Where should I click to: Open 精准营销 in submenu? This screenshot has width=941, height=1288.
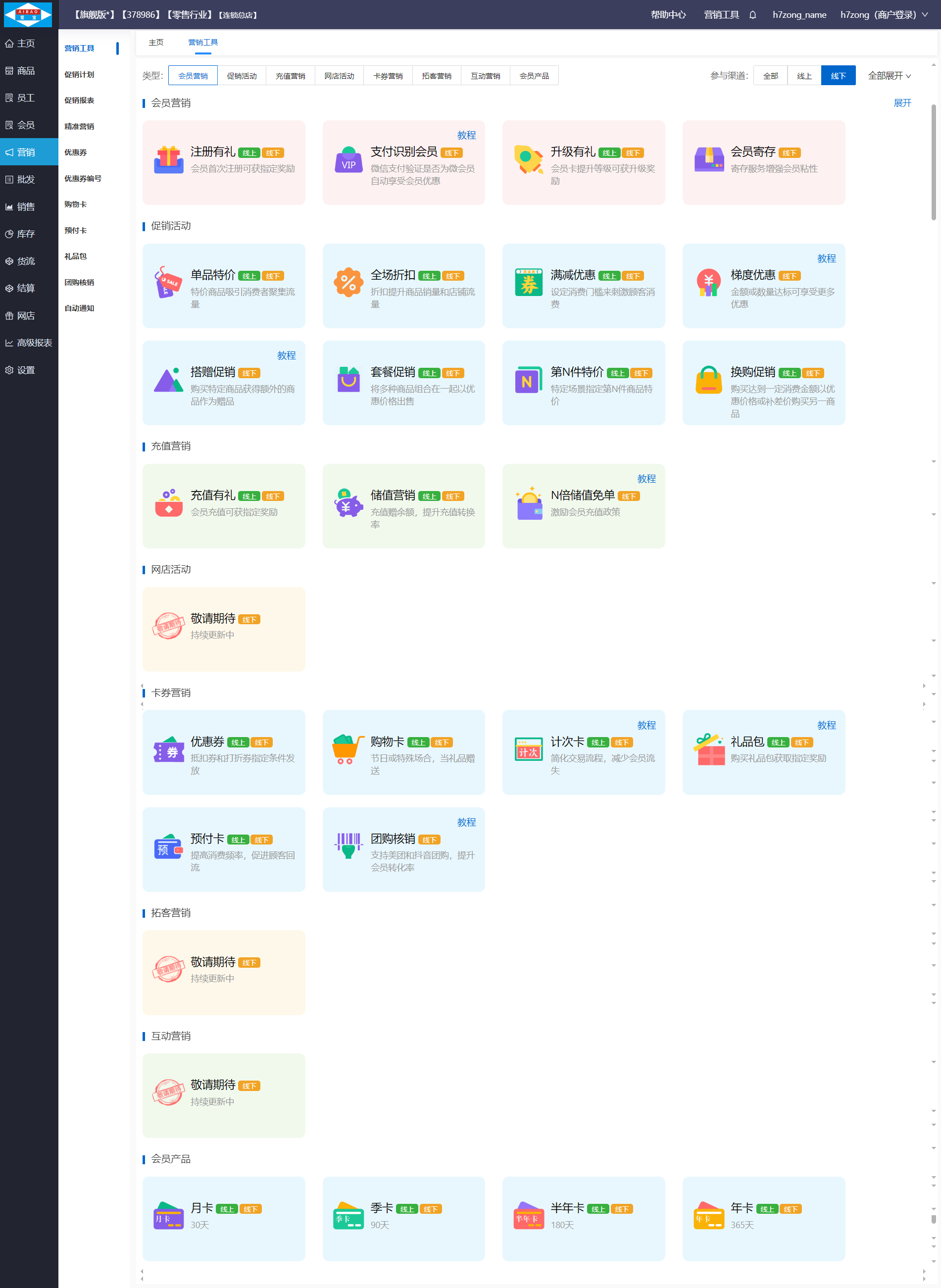79,126
